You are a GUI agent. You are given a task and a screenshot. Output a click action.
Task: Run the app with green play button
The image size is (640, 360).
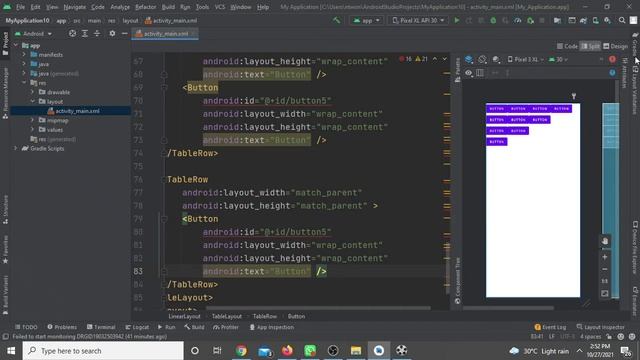tap(457, 20)
